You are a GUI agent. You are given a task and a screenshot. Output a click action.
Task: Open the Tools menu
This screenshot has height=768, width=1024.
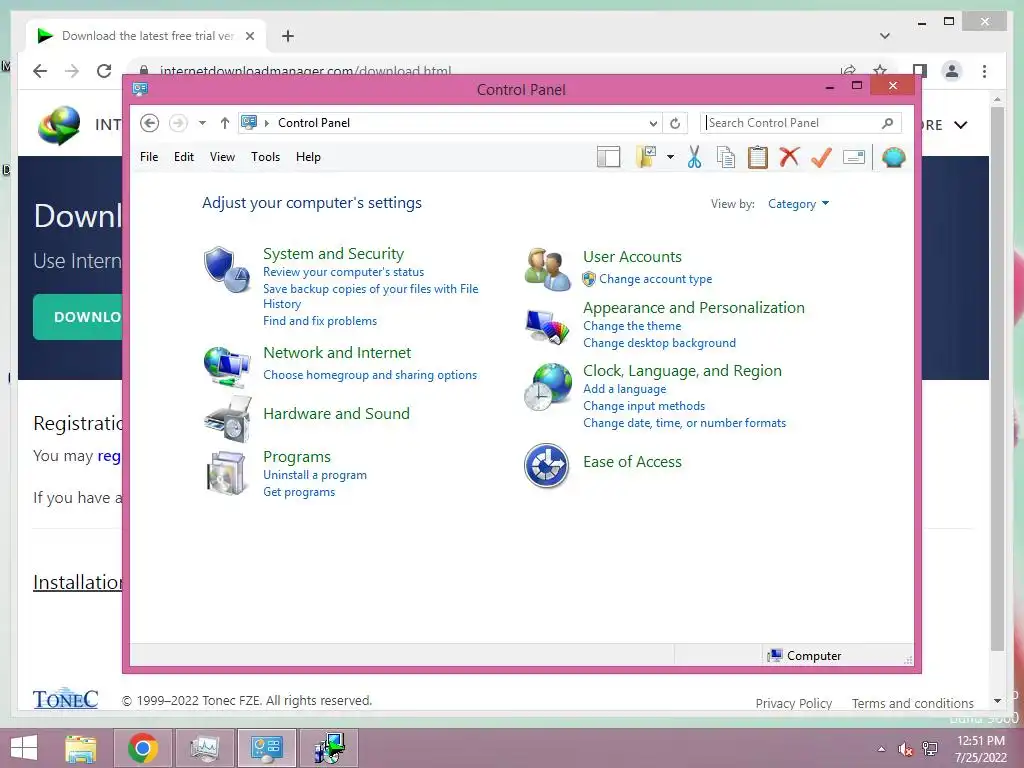[265, 157]
